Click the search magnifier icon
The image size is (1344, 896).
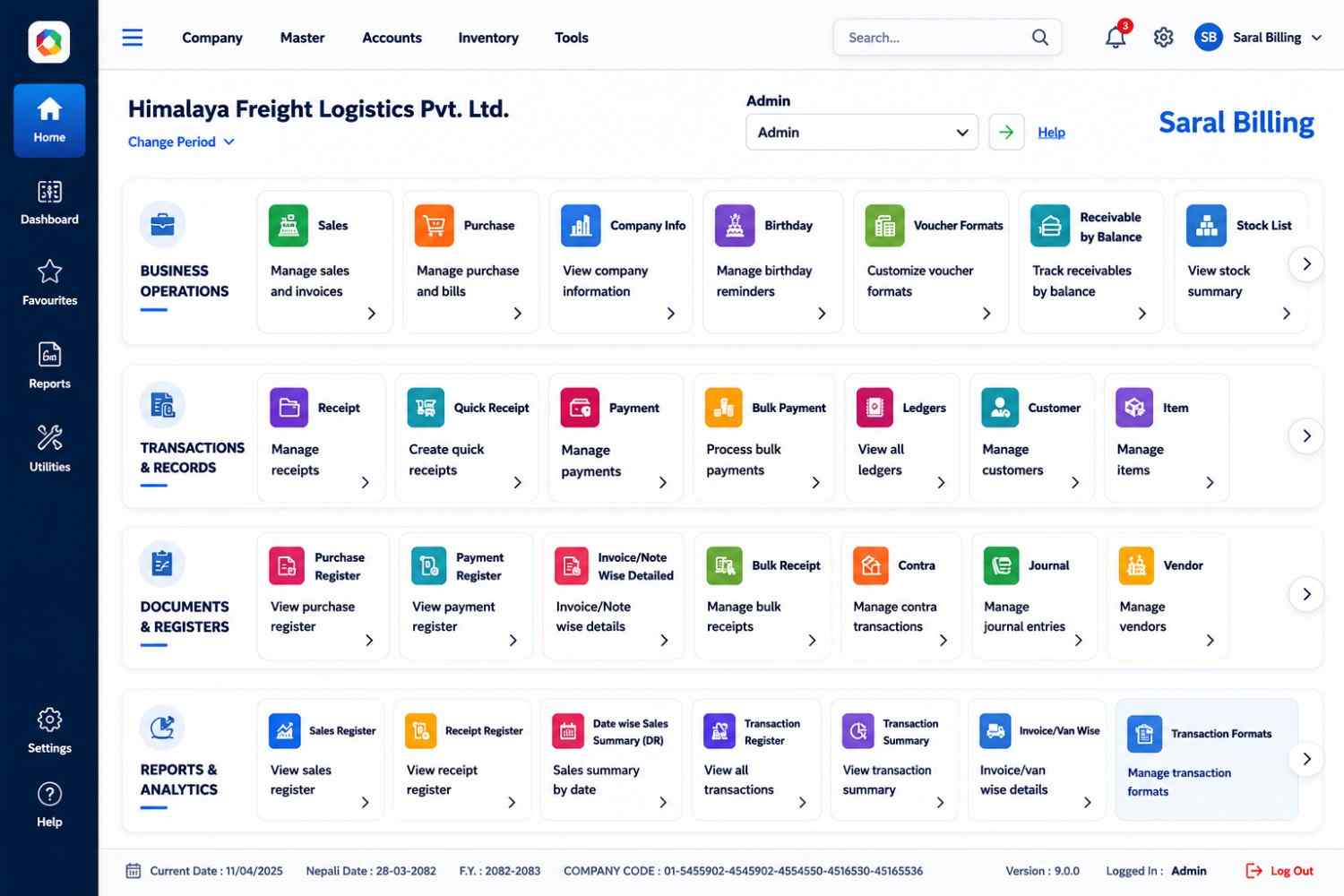[1040, 38]
